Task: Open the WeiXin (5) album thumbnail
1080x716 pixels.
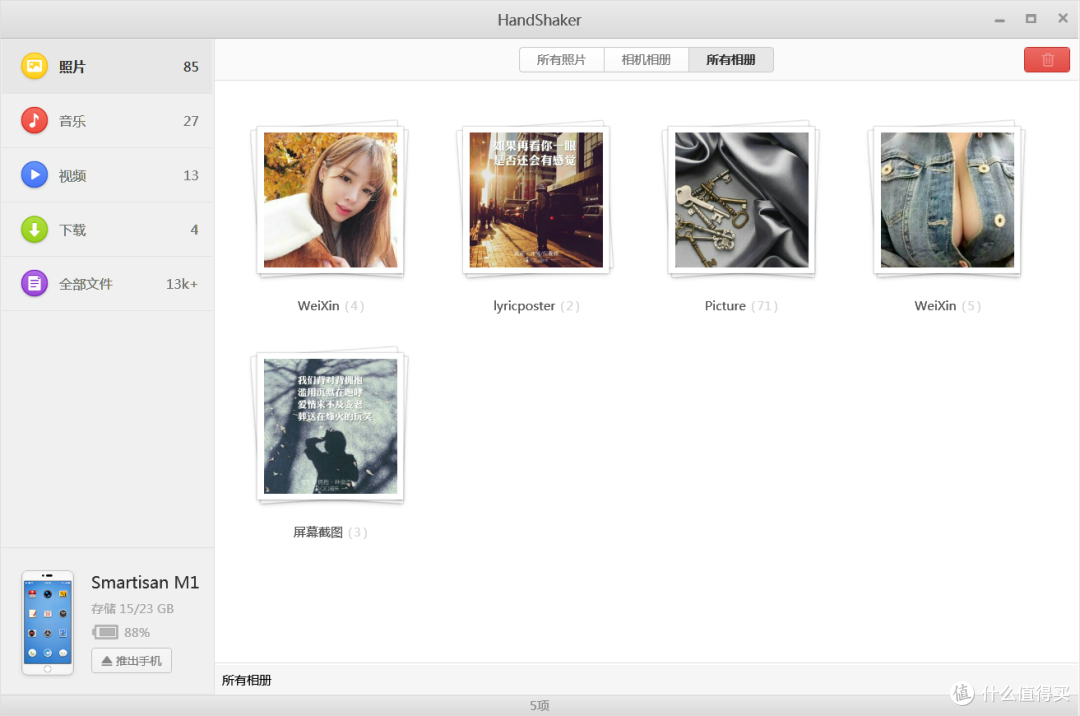Action: click(947, 200)
